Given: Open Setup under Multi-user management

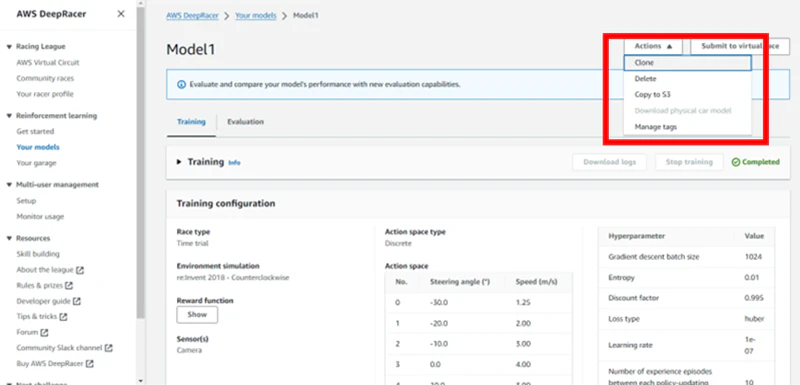Looking at the screenshot, I should 26,201.
